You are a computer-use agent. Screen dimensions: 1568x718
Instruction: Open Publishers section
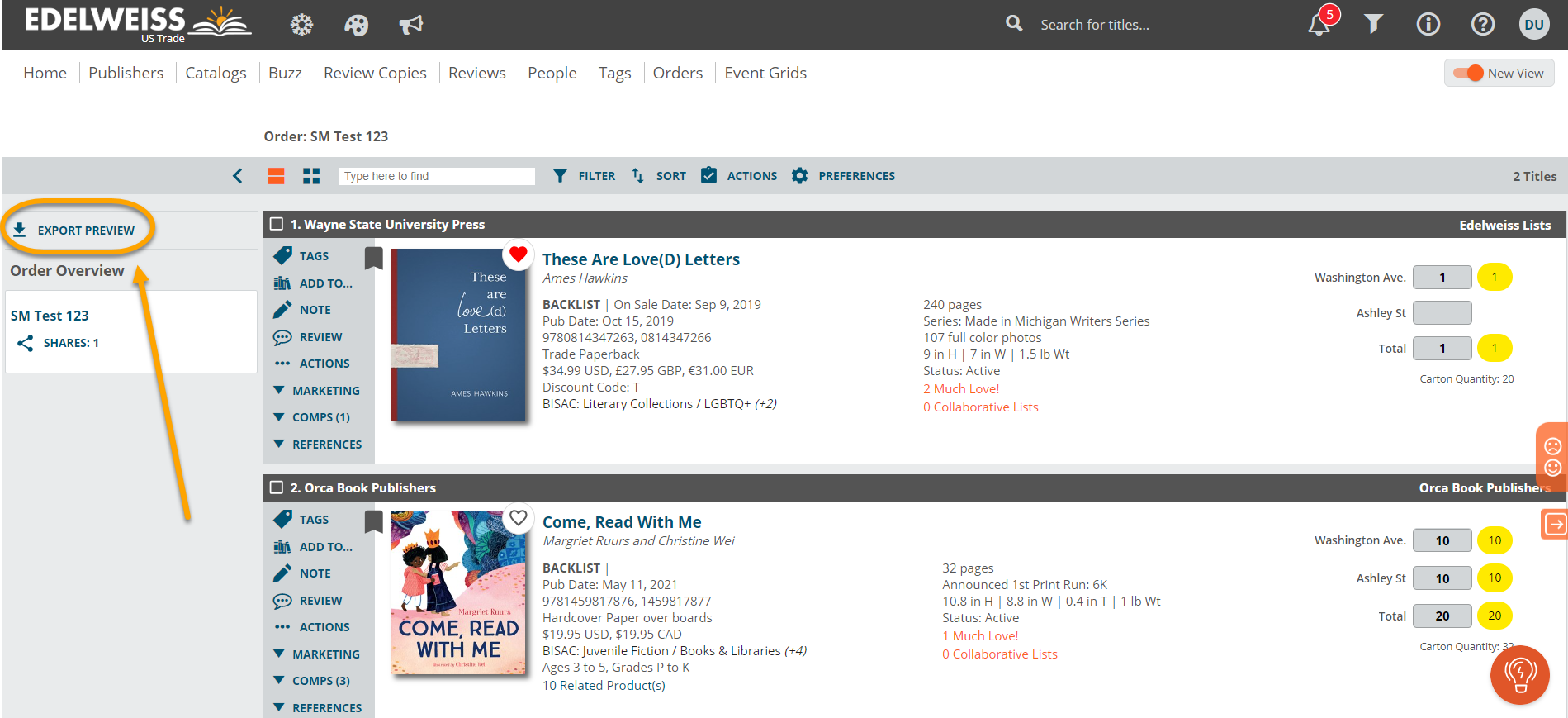tap(126, 73)
